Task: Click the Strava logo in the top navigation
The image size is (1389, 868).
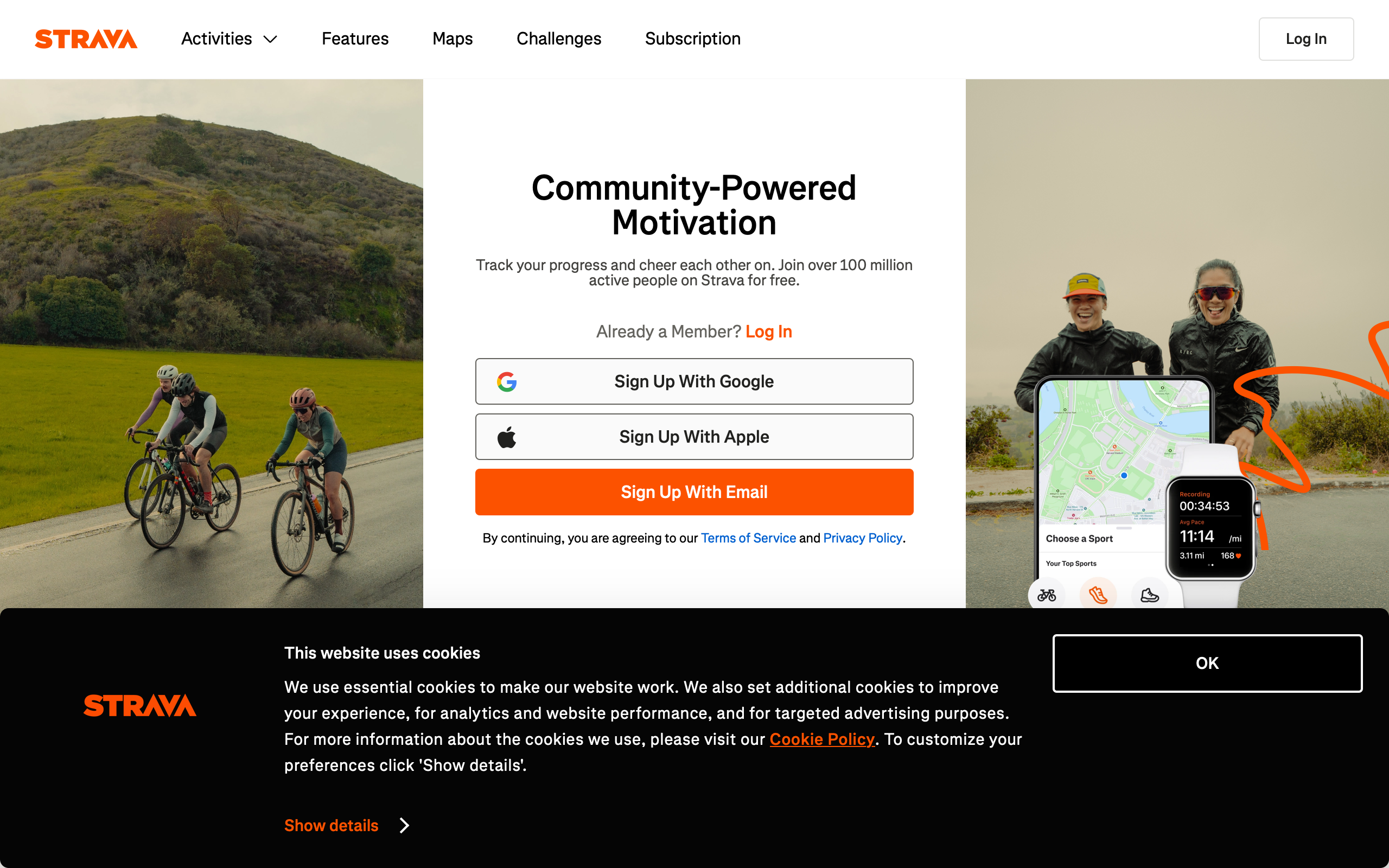Action: pos(86,39)
